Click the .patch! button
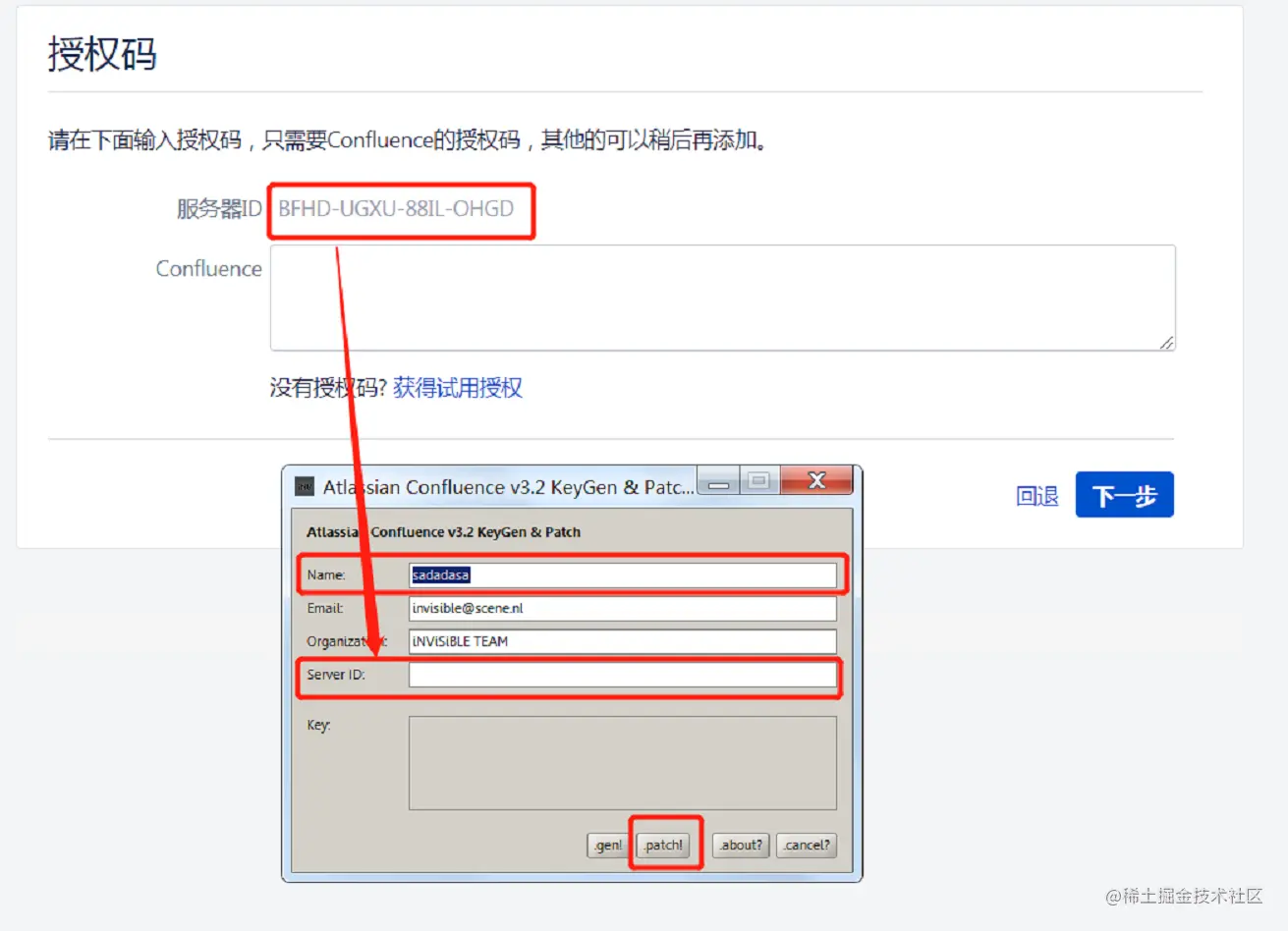 [x=664, y=845]
